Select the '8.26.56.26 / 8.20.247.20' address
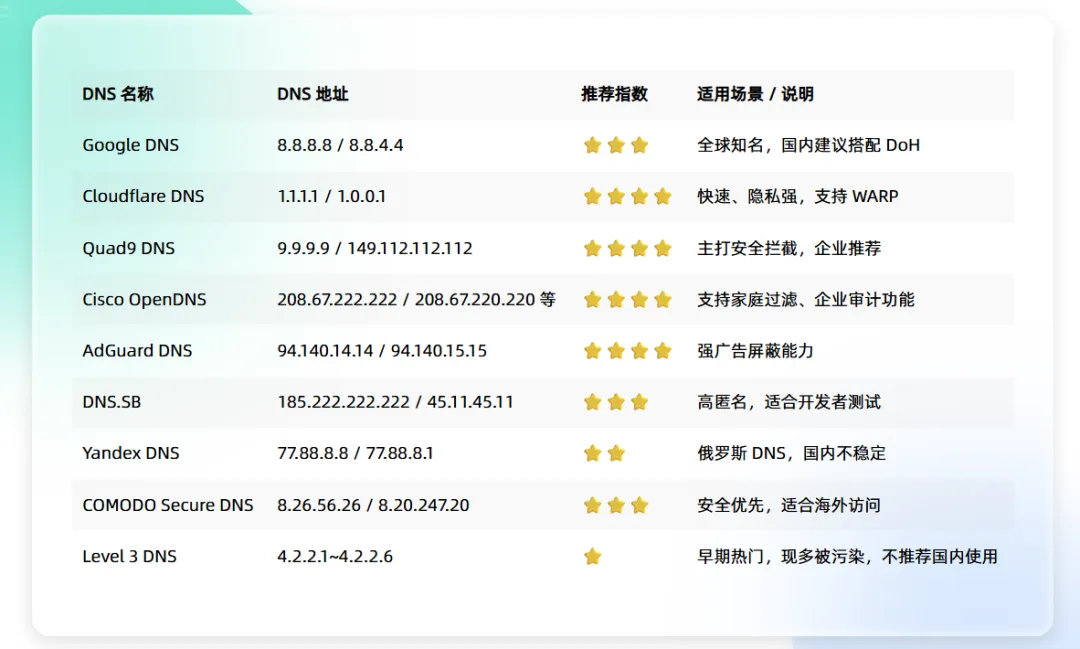 click(x=373, y=505)
